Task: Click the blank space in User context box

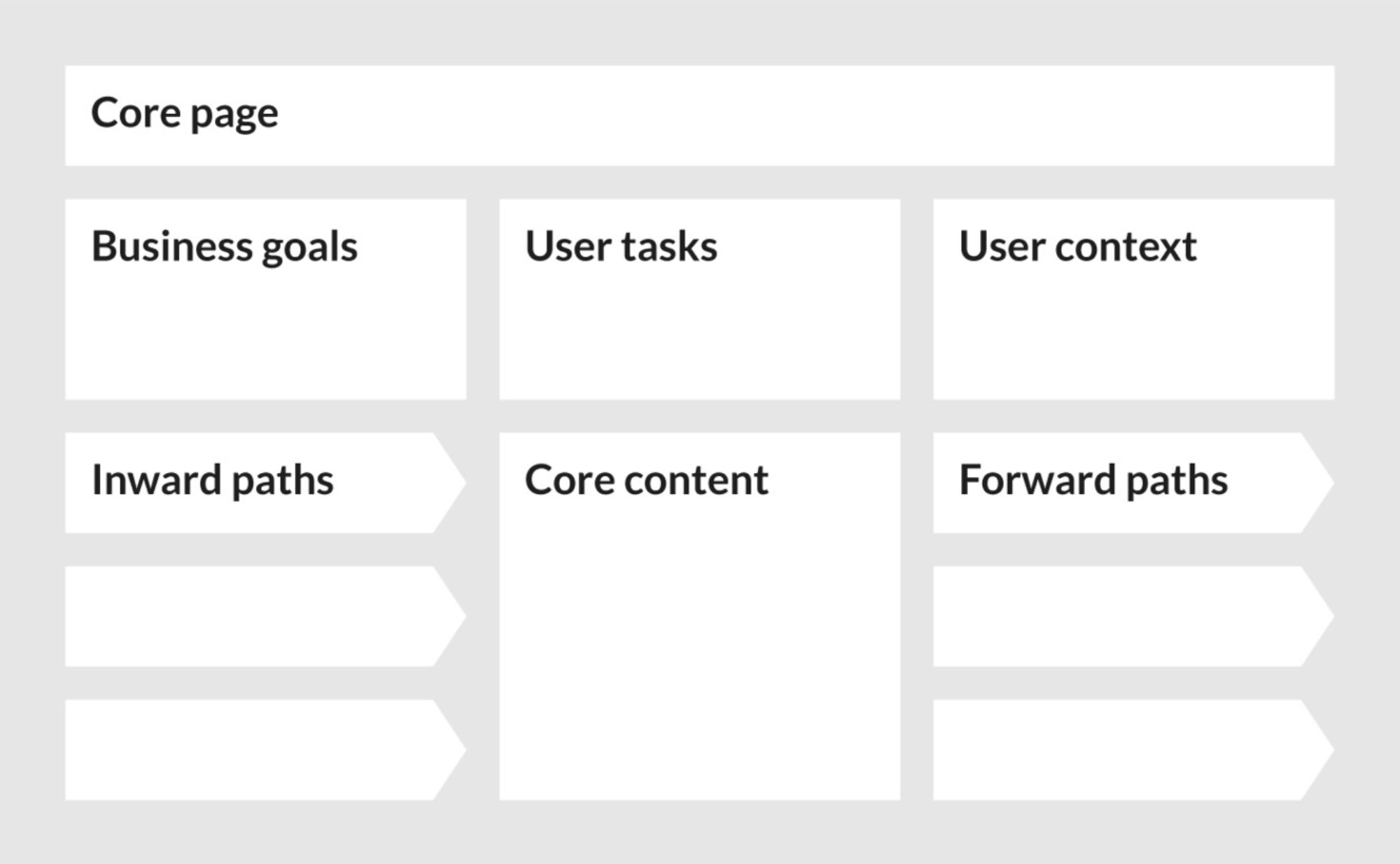Action: coord(1133,336)
